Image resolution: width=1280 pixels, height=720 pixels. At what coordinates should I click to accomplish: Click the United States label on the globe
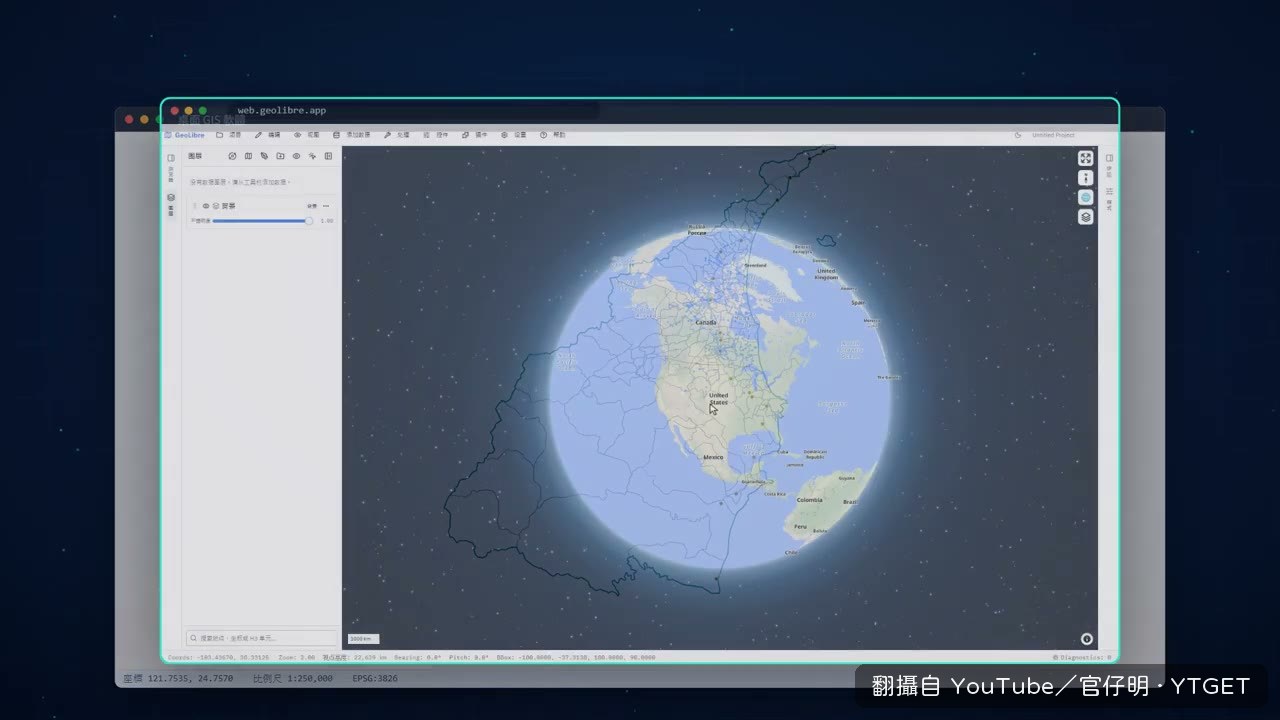tap(718, 399)
